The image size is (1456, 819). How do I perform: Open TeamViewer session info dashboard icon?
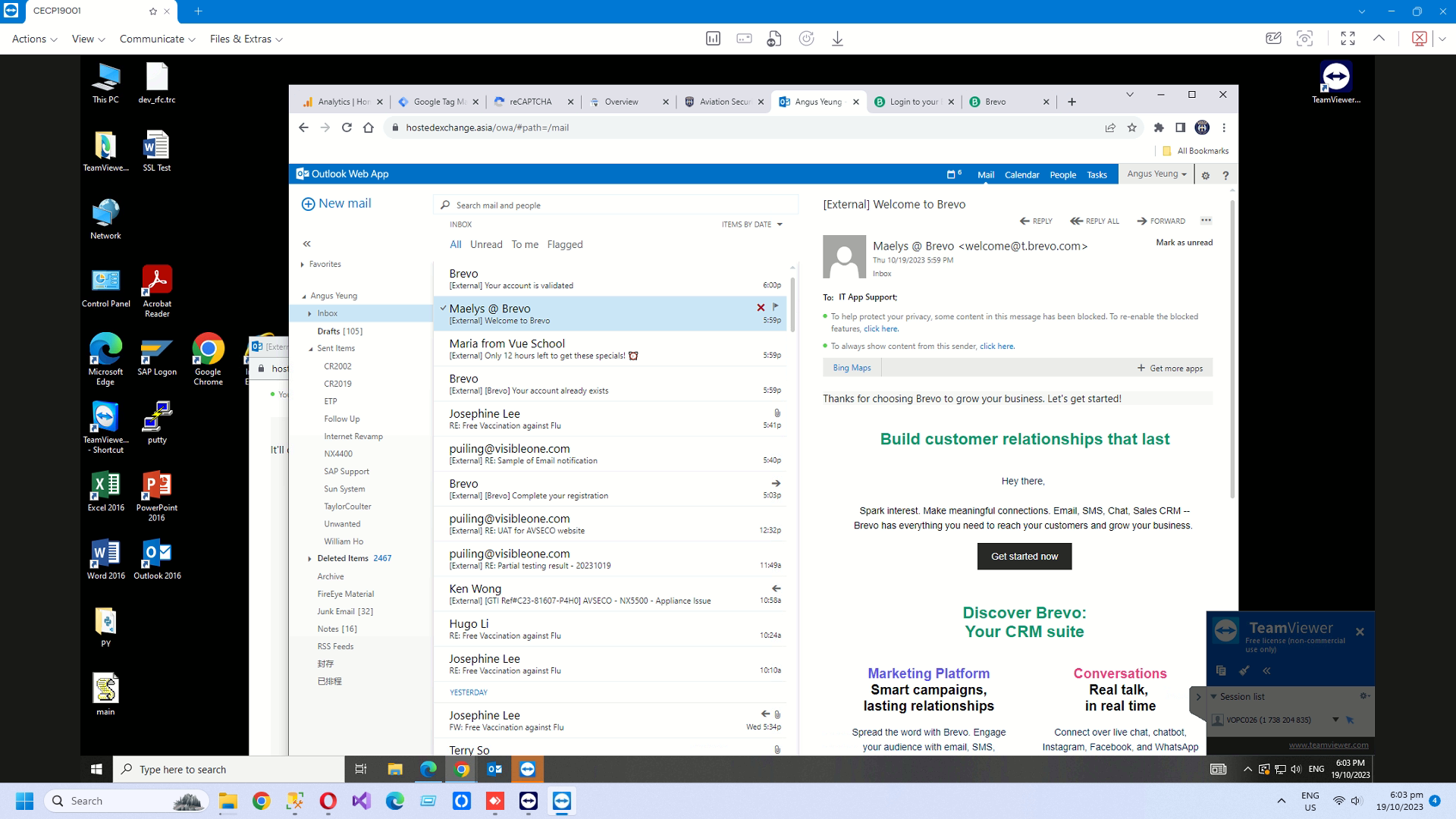[713, 39]
